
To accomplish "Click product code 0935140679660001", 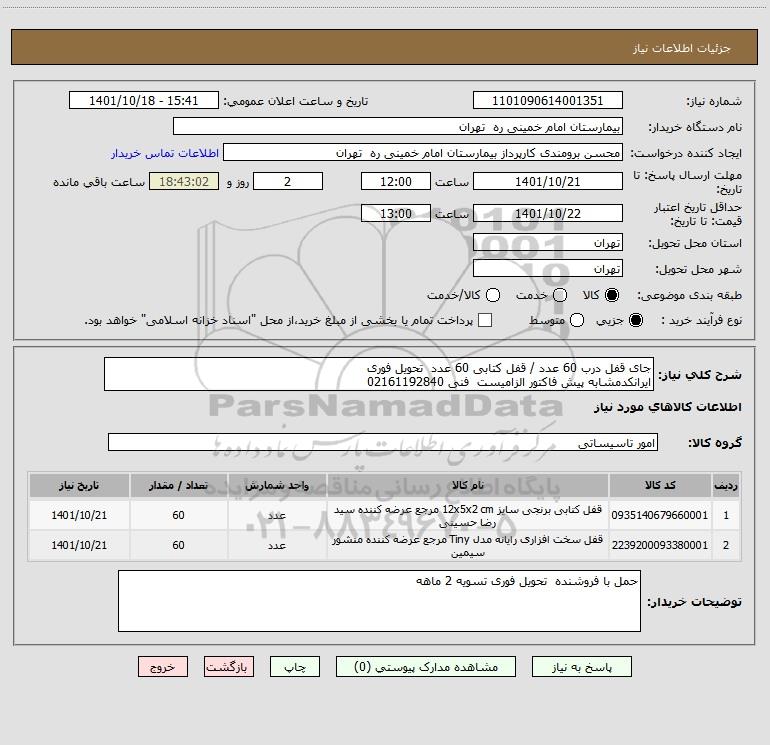I will (660, 515).
